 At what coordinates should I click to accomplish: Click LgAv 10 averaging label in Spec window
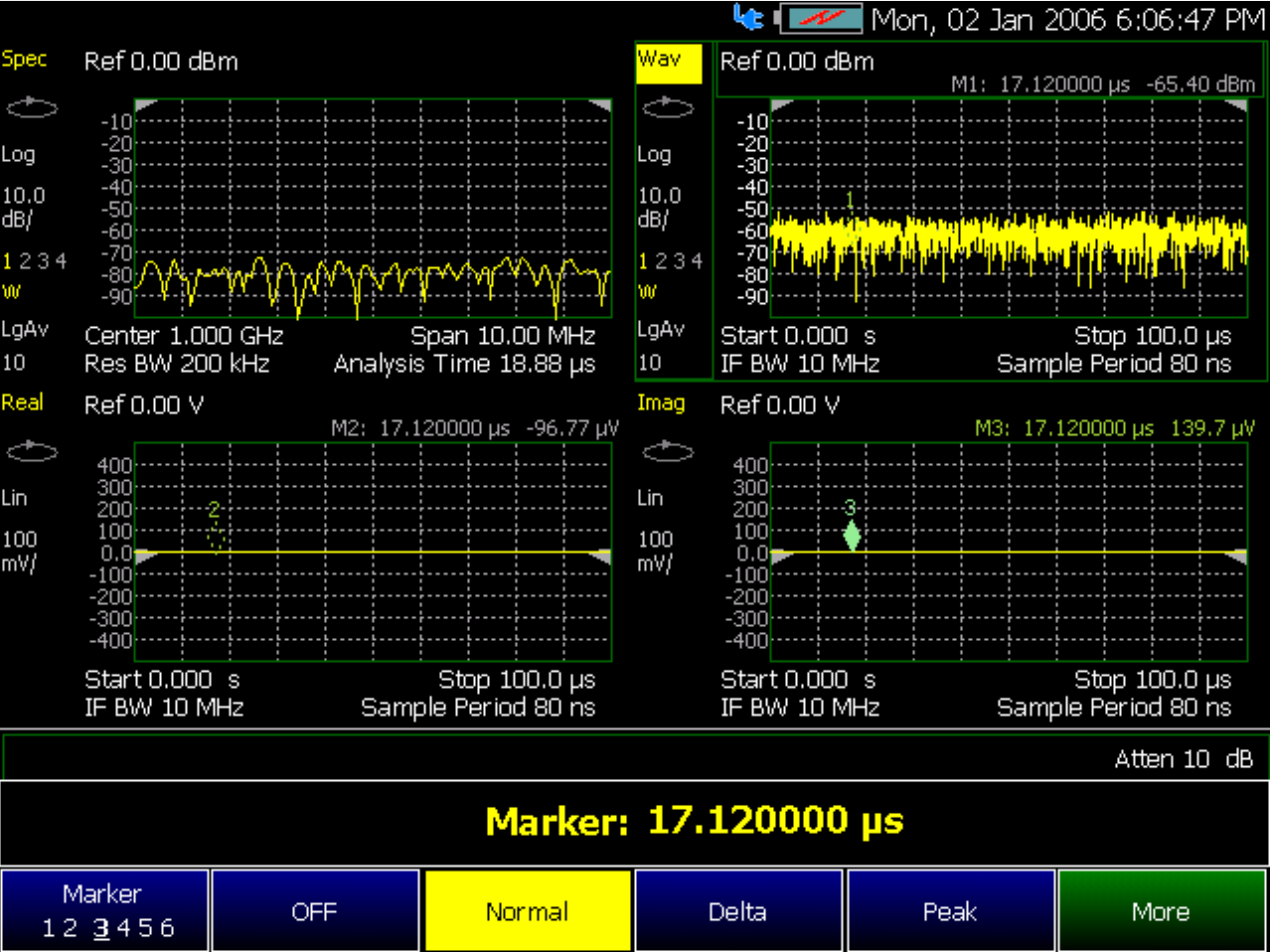25,345
